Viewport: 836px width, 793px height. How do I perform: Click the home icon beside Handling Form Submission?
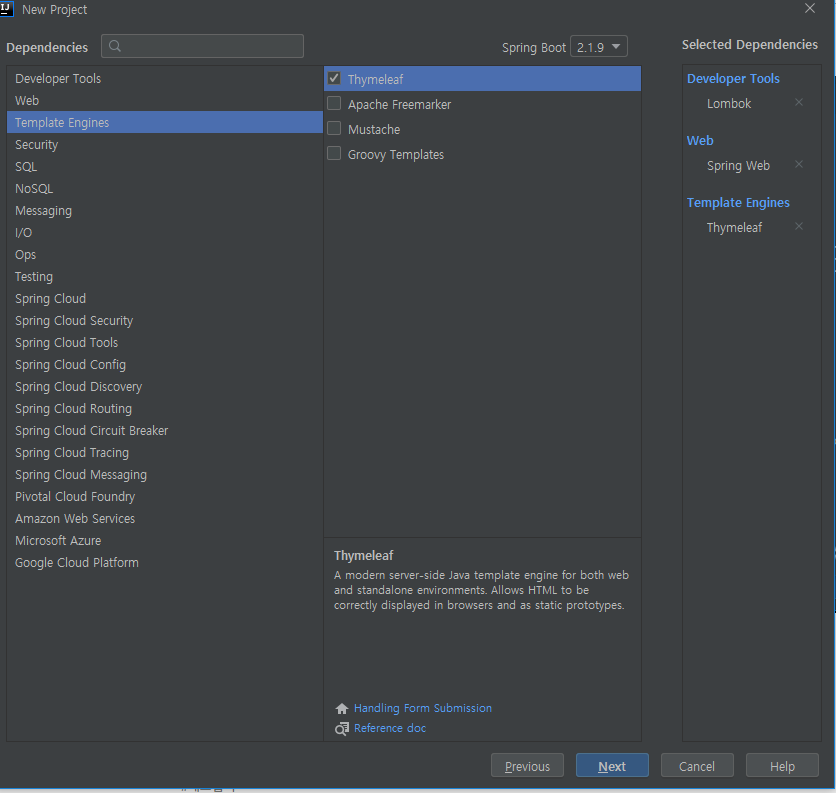[x=342, y=708]
